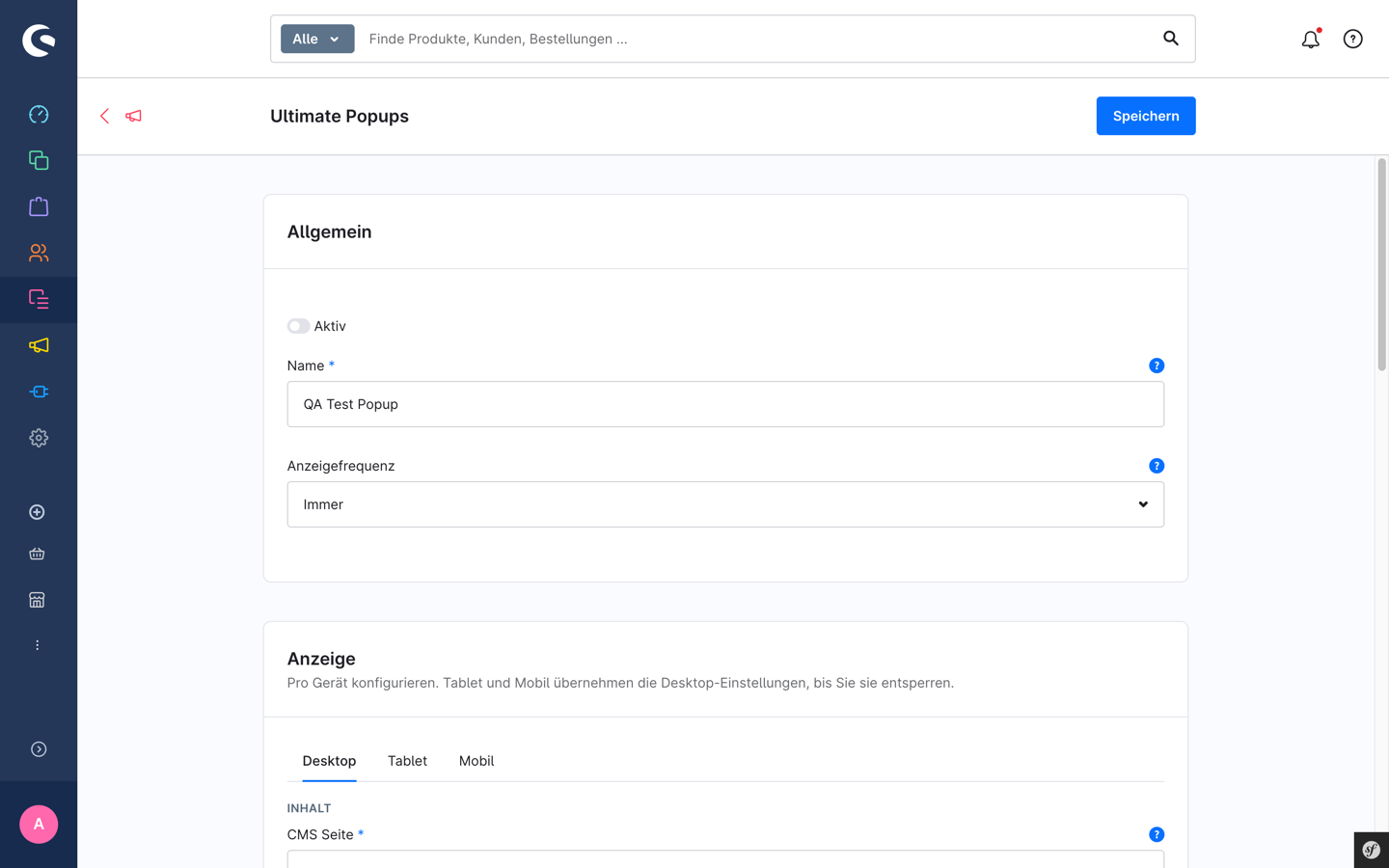
Task: Click the page vertical scrollbar
Action: coord(1381,265)
